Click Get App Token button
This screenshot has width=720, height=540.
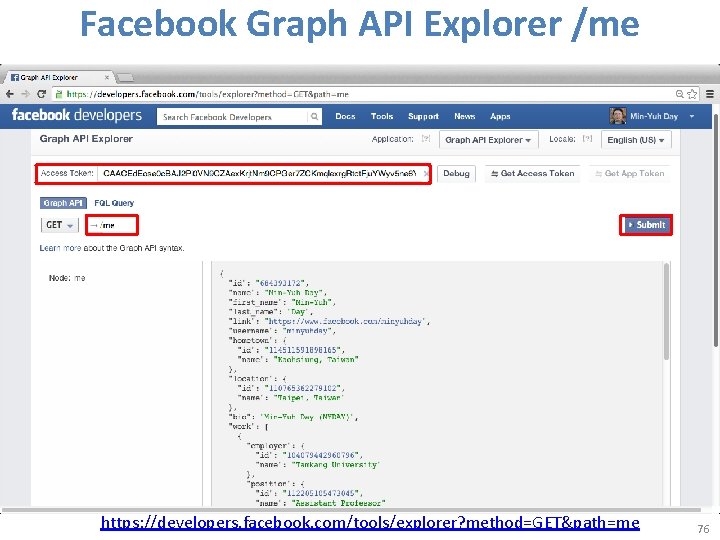pos(630,174)
